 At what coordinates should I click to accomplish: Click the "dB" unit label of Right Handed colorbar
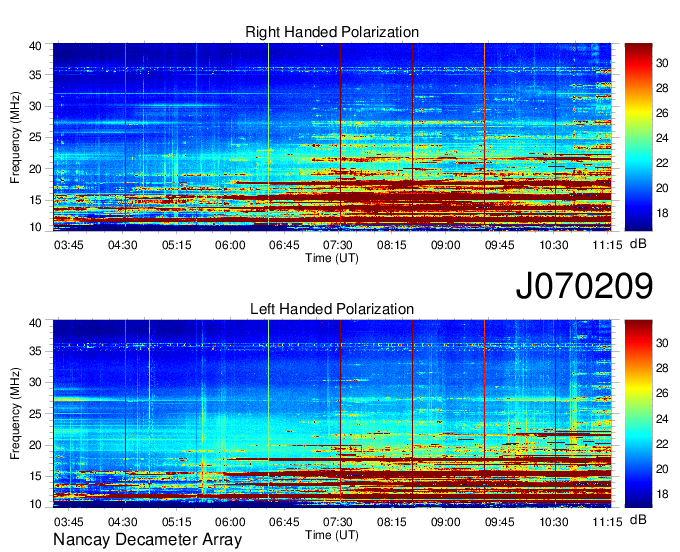coord(638,244)
